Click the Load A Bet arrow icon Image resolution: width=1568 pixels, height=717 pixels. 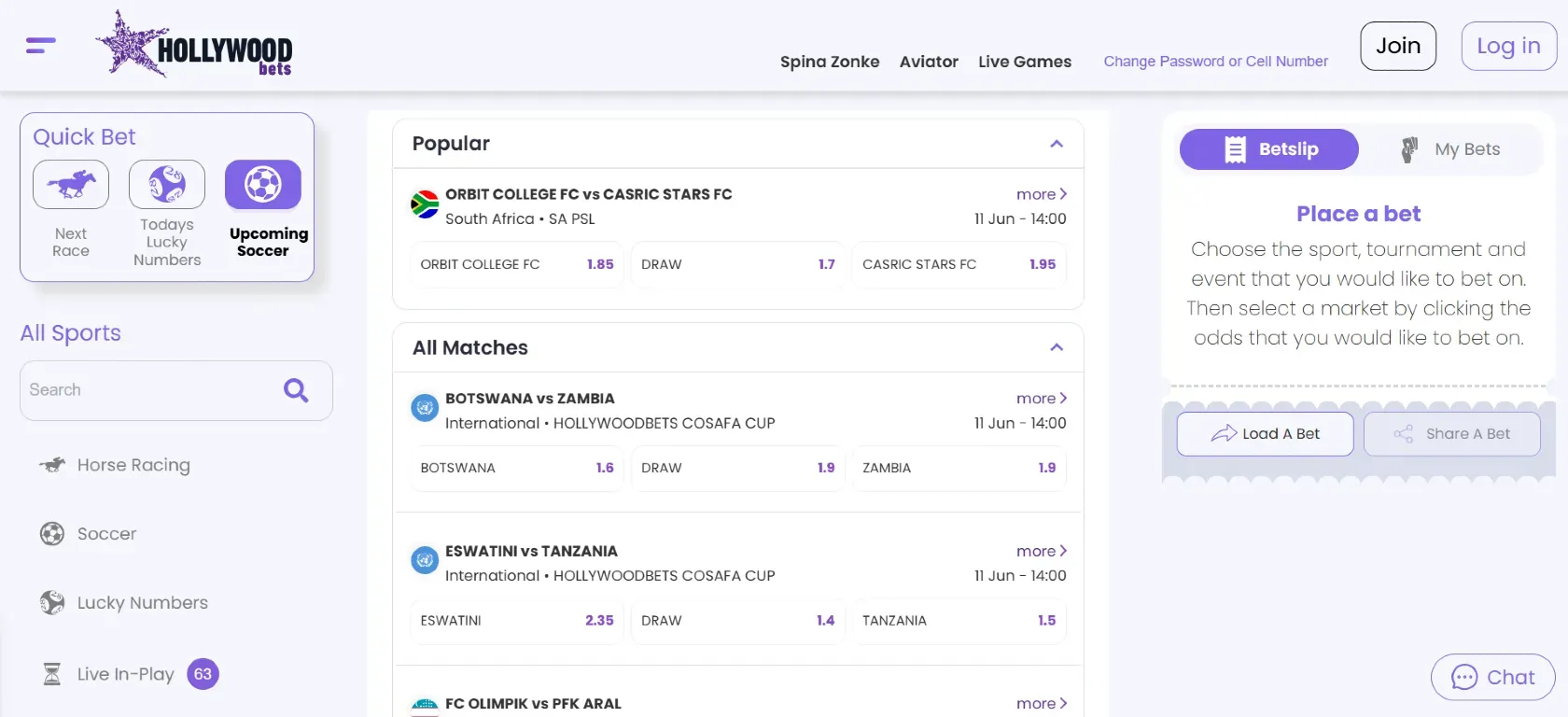(1224, 434)
